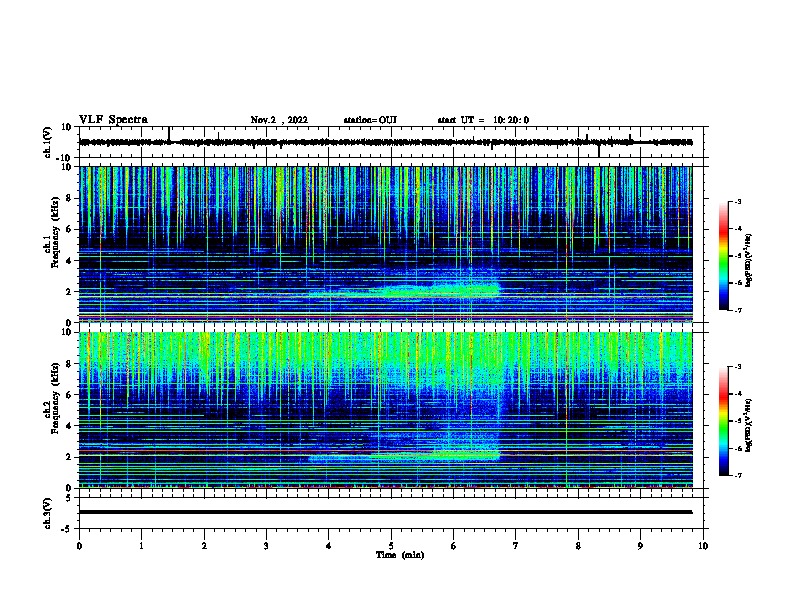
Task: Click time axis tick label "5"
Action: 391,546
